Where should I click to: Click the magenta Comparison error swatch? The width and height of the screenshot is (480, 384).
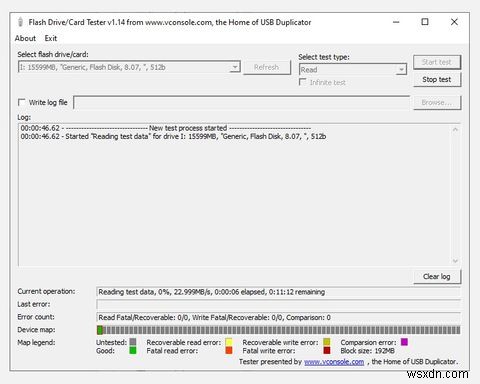[x=404, y=342]
